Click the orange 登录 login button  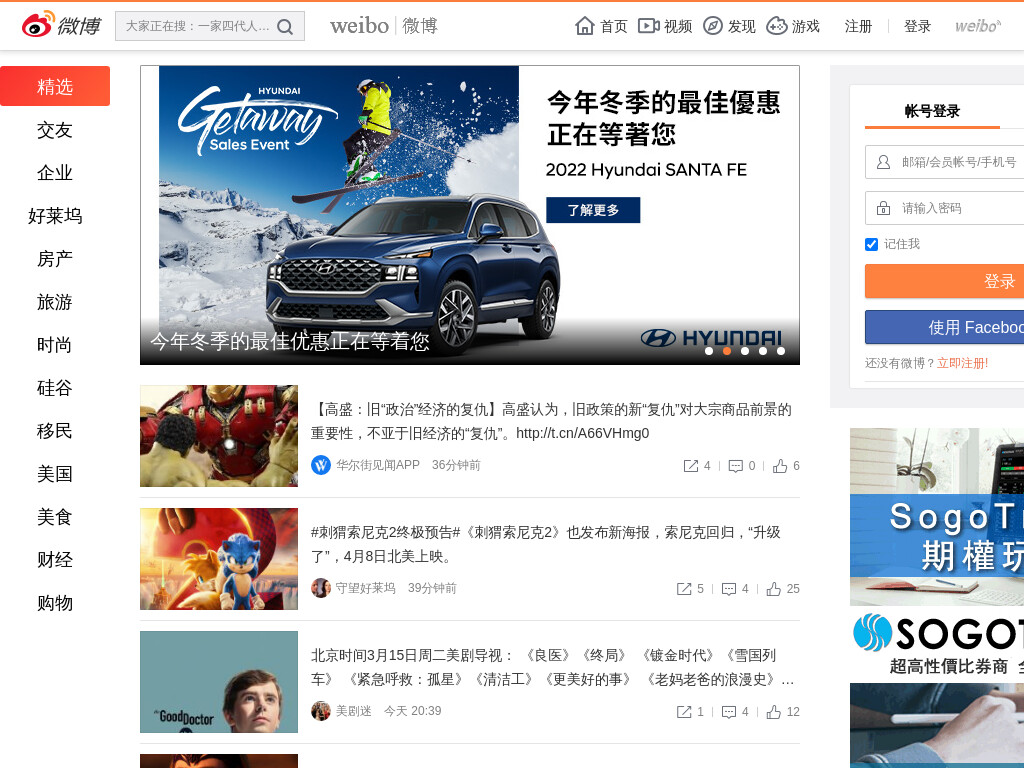944,281
